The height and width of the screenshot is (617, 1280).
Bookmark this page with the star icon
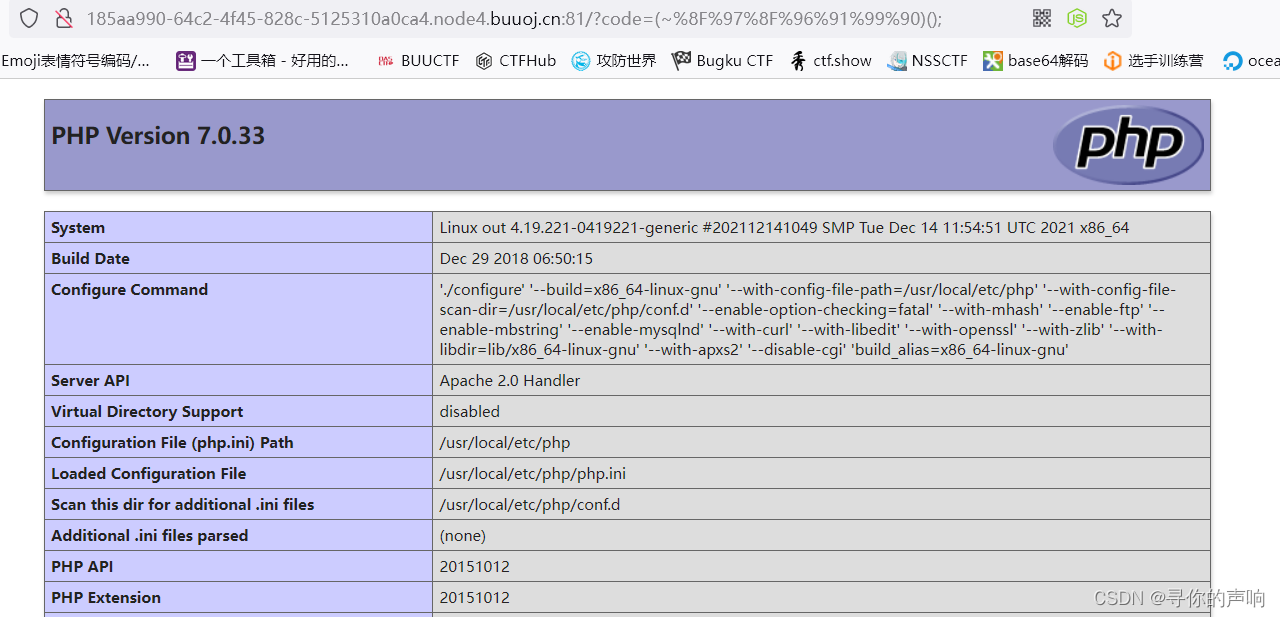1111,18
